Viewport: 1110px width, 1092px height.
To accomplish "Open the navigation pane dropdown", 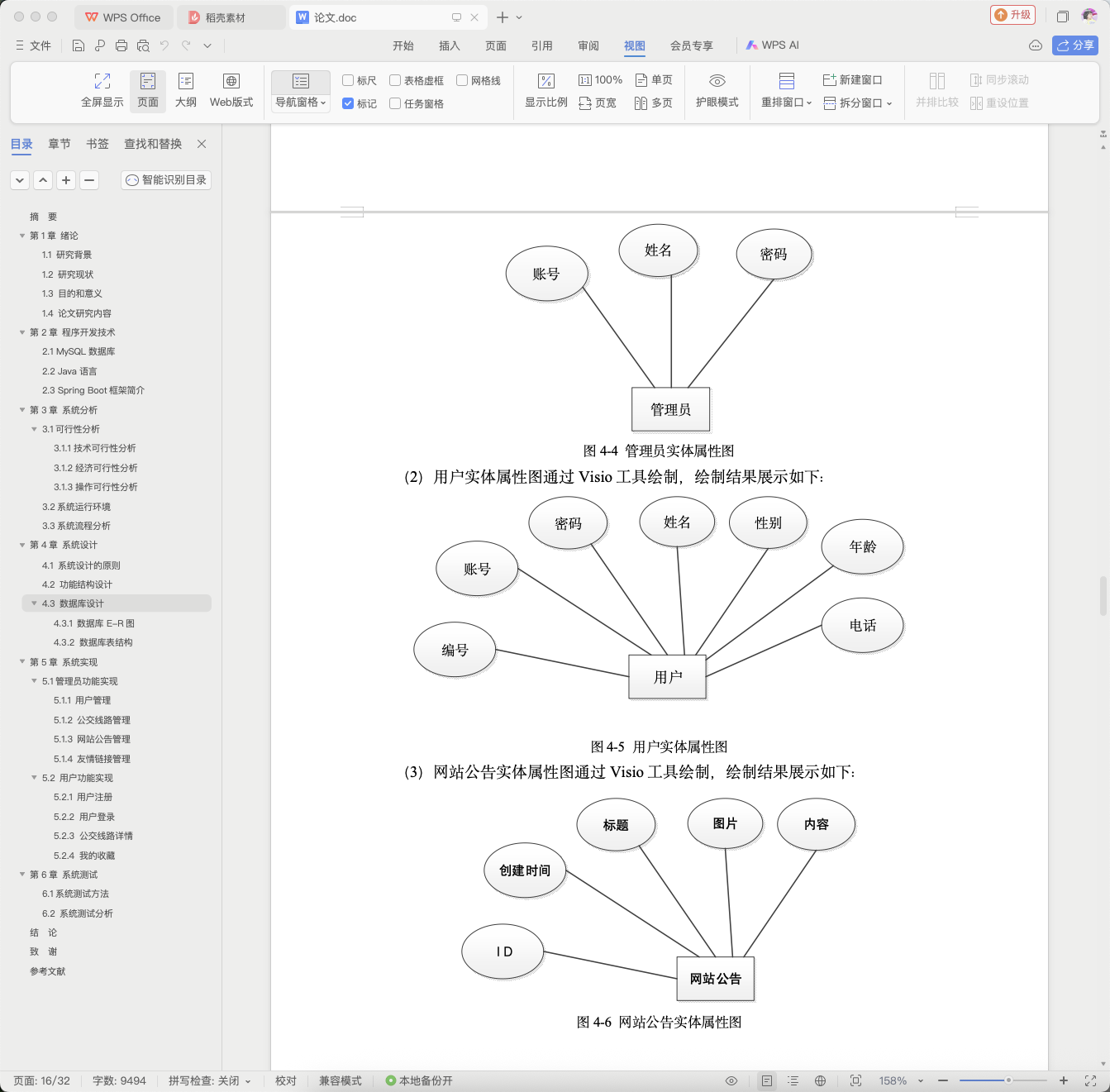I will point(301,103).
